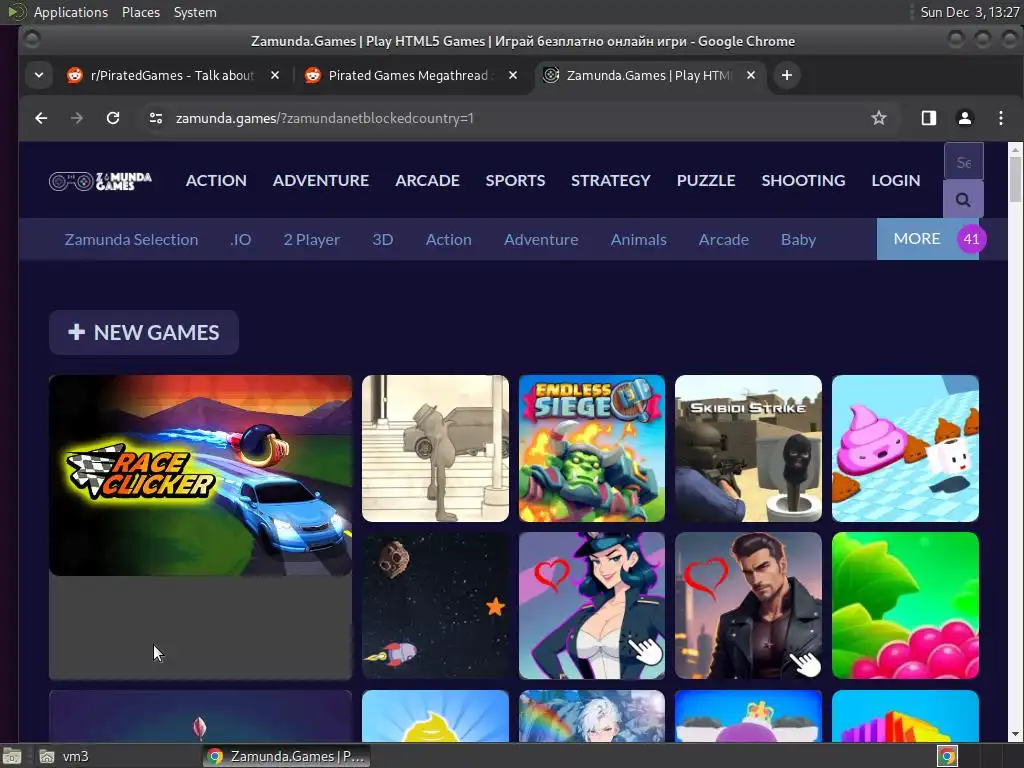Open the Arcade link in category bar
This screenshot has height=768, width=1024.
(x=724, y=240)
